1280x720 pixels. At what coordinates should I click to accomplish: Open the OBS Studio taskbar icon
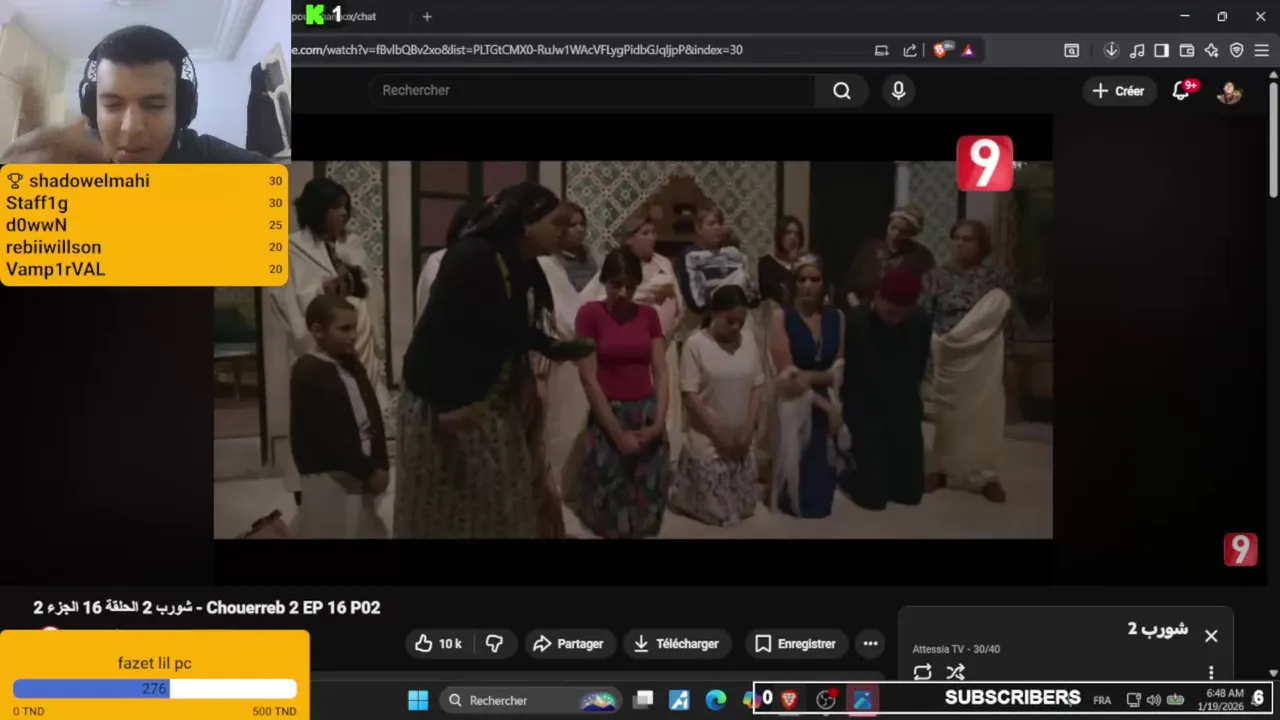pos(826,700)
